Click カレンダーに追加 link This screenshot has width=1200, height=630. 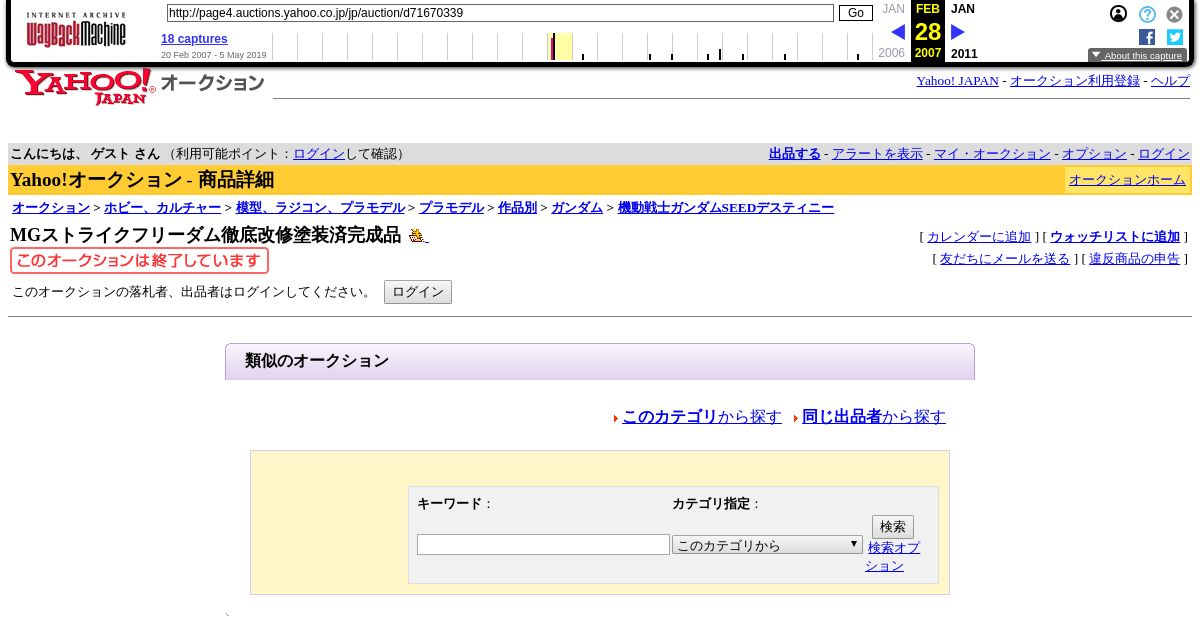click(979, 237)
